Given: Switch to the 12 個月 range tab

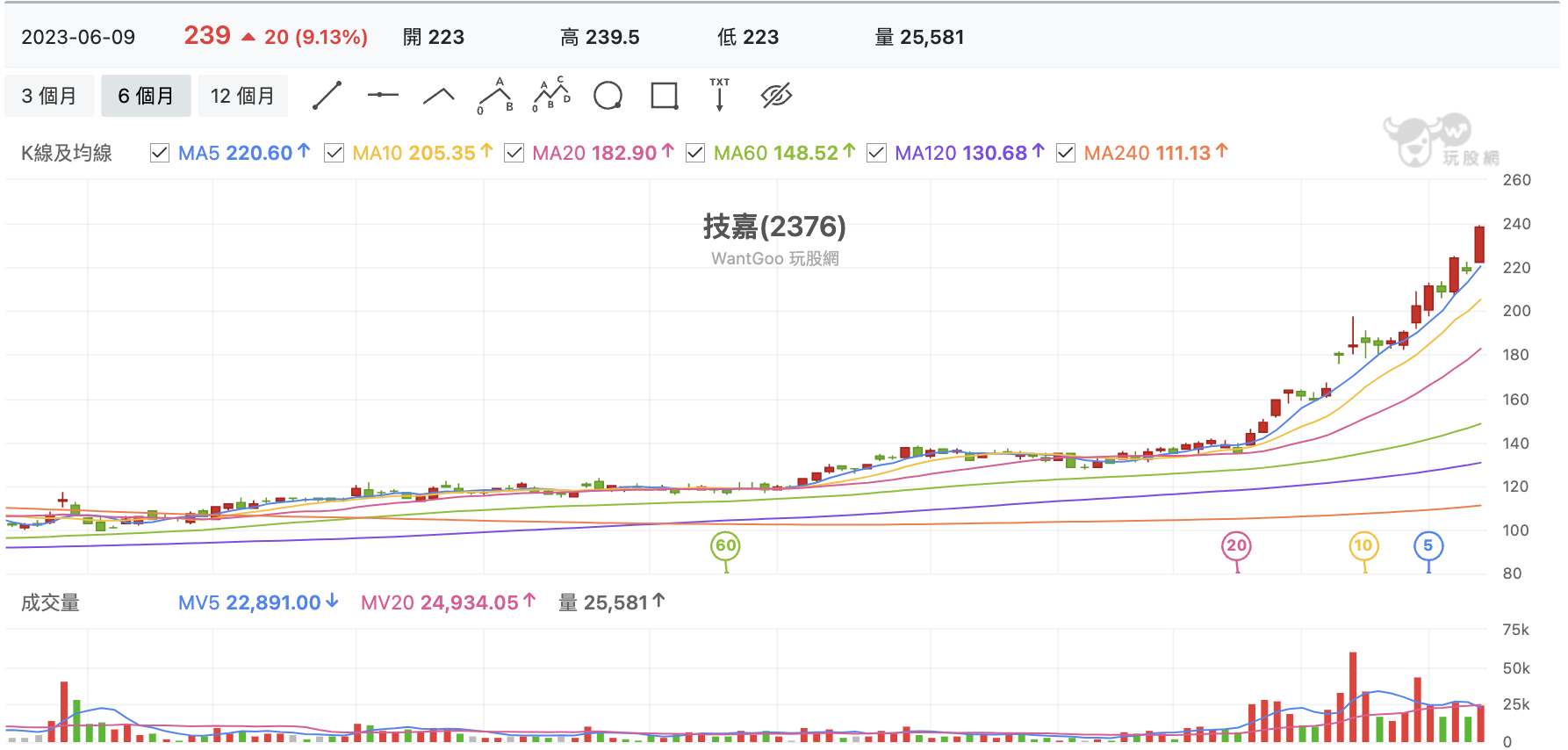Looking at the screenshot, I should [243, 96].
